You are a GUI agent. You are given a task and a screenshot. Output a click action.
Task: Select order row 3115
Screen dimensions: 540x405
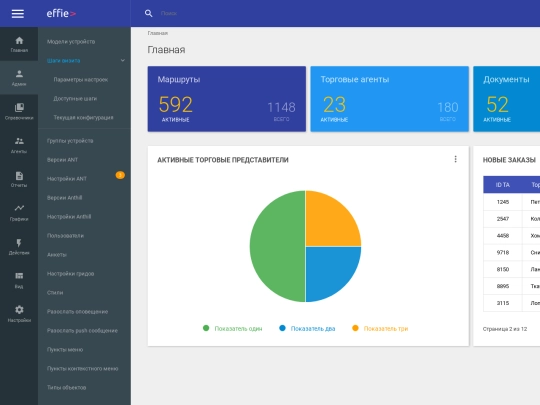tap(511, 303)
